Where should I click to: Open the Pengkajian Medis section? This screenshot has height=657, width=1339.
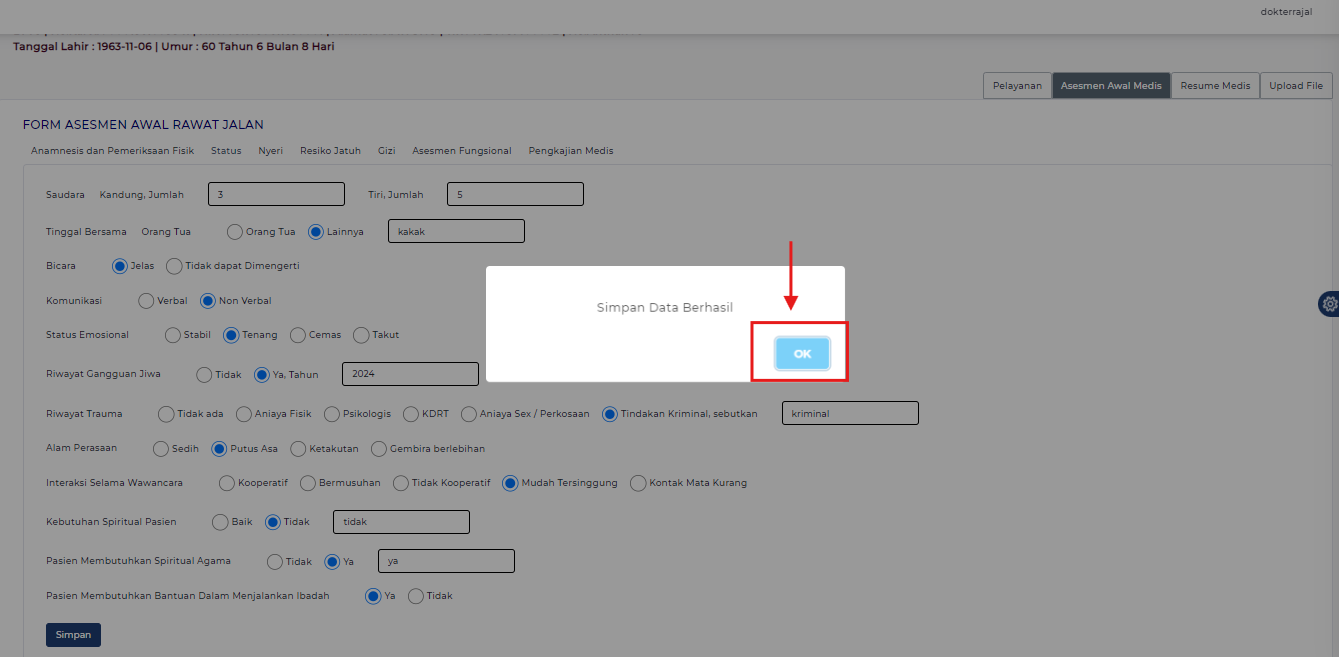coord(570,151)
